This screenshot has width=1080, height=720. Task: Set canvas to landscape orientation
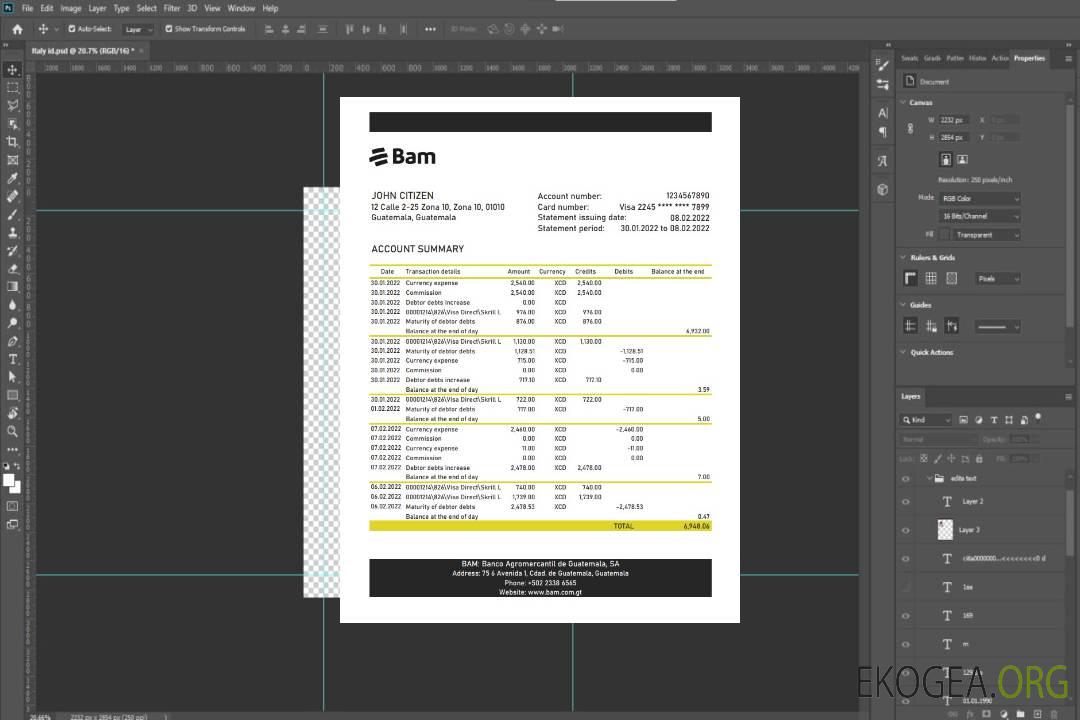(x=962, y=159)
